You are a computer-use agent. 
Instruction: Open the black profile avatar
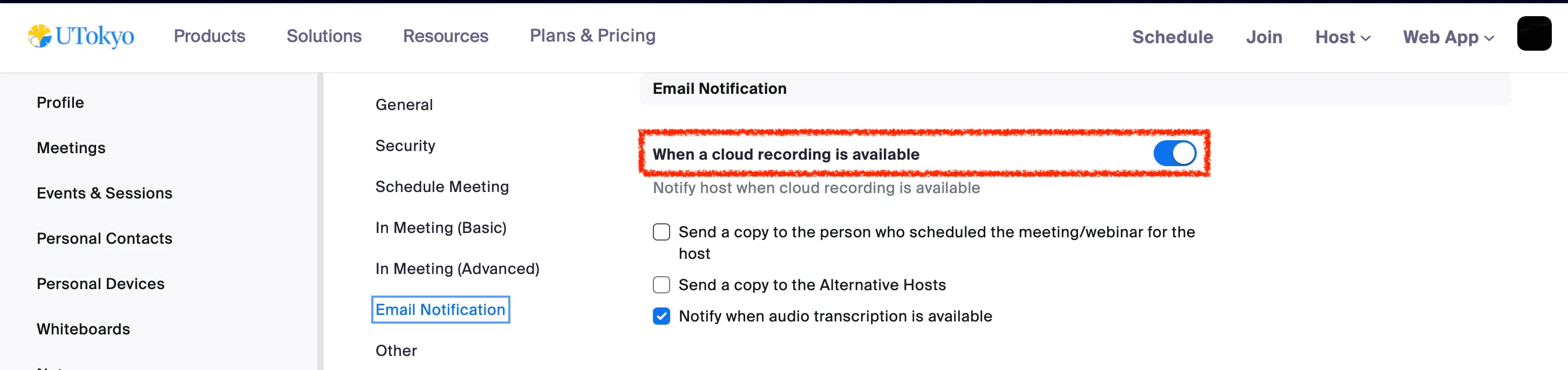(x=1534, y=33)
